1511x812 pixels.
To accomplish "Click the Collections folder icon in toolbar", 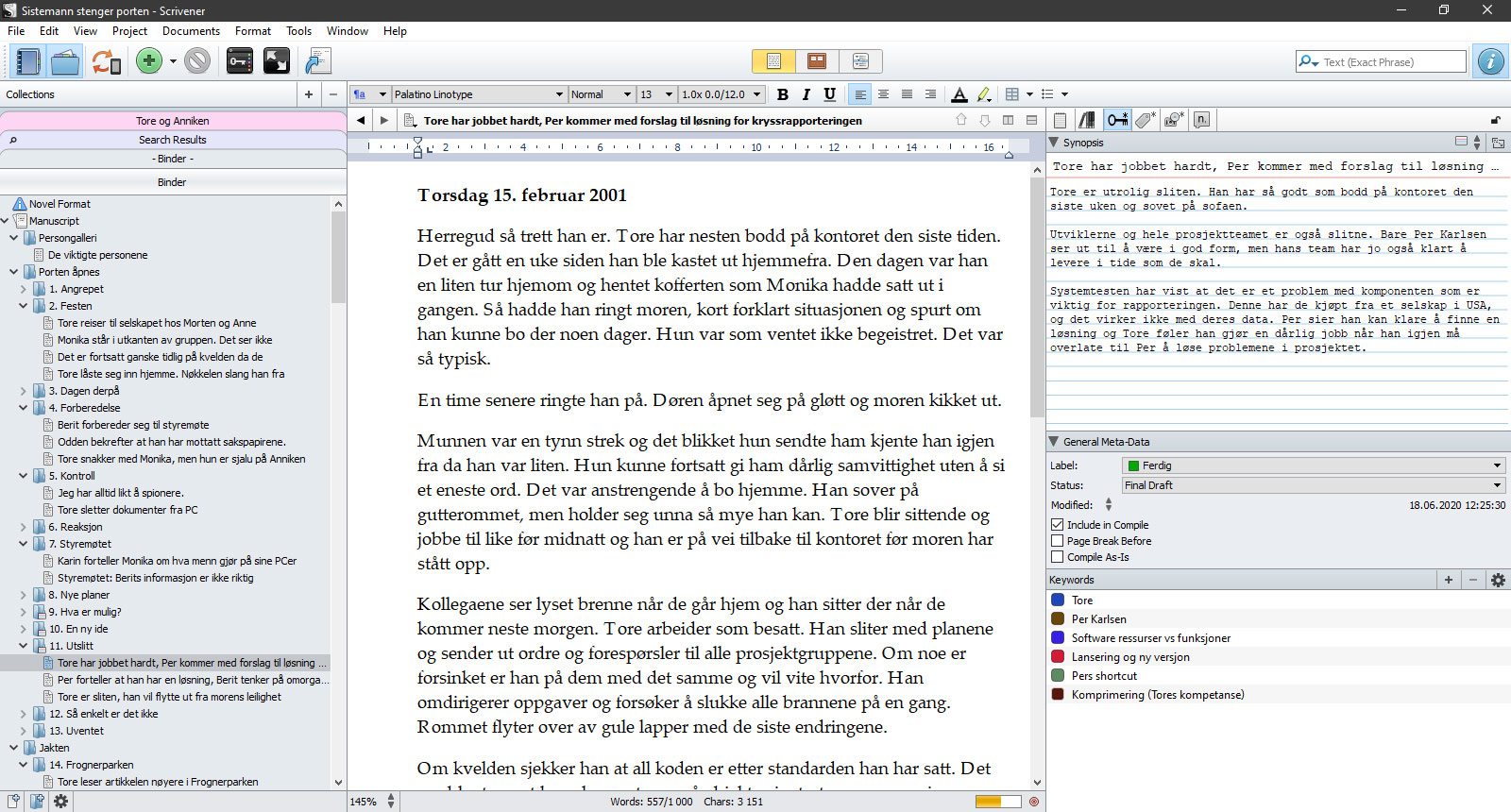I will click(x=65, y=62).
